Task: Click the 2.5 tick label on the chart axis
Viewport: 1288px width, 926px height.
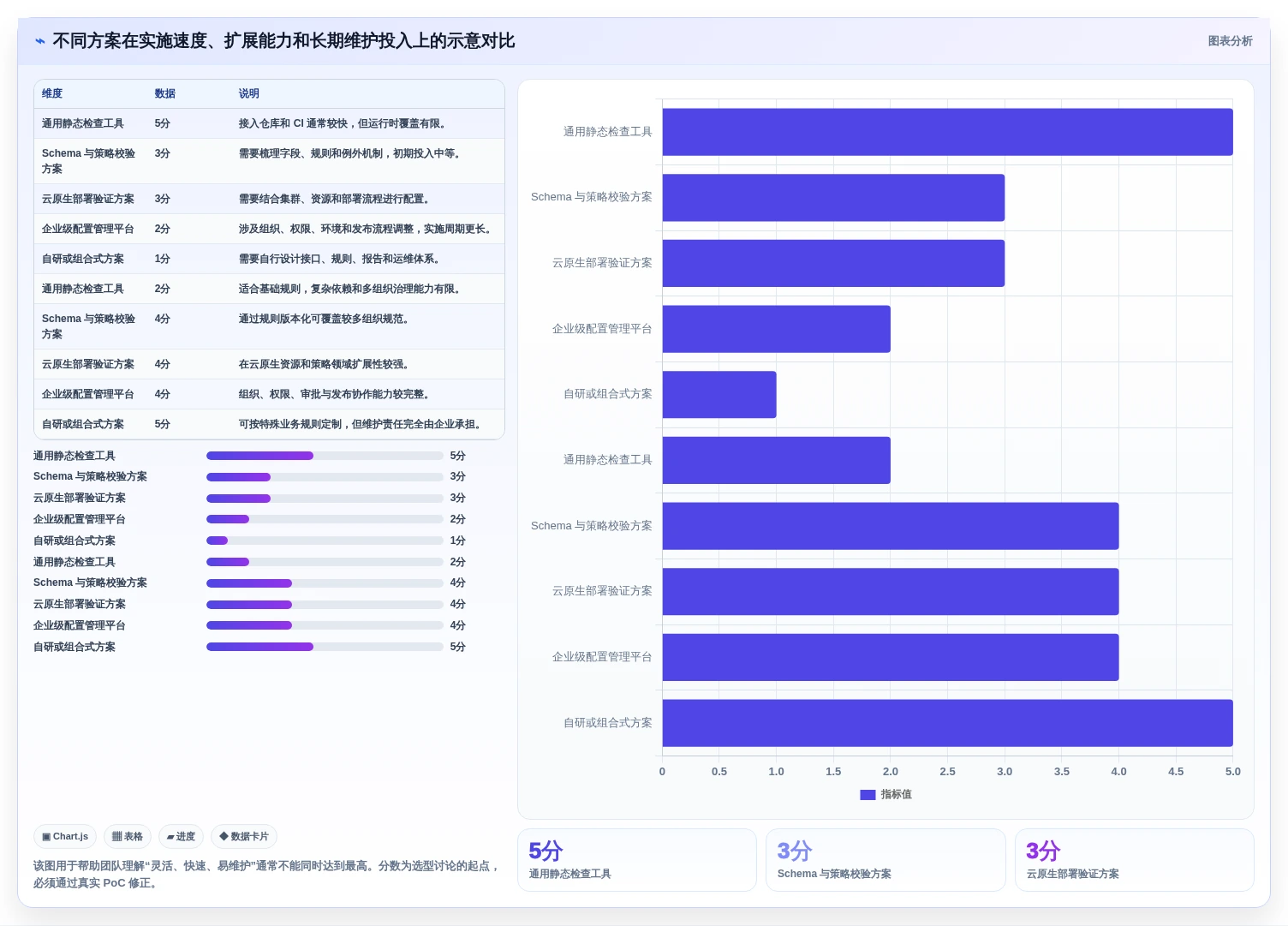Action: point(947,772)
